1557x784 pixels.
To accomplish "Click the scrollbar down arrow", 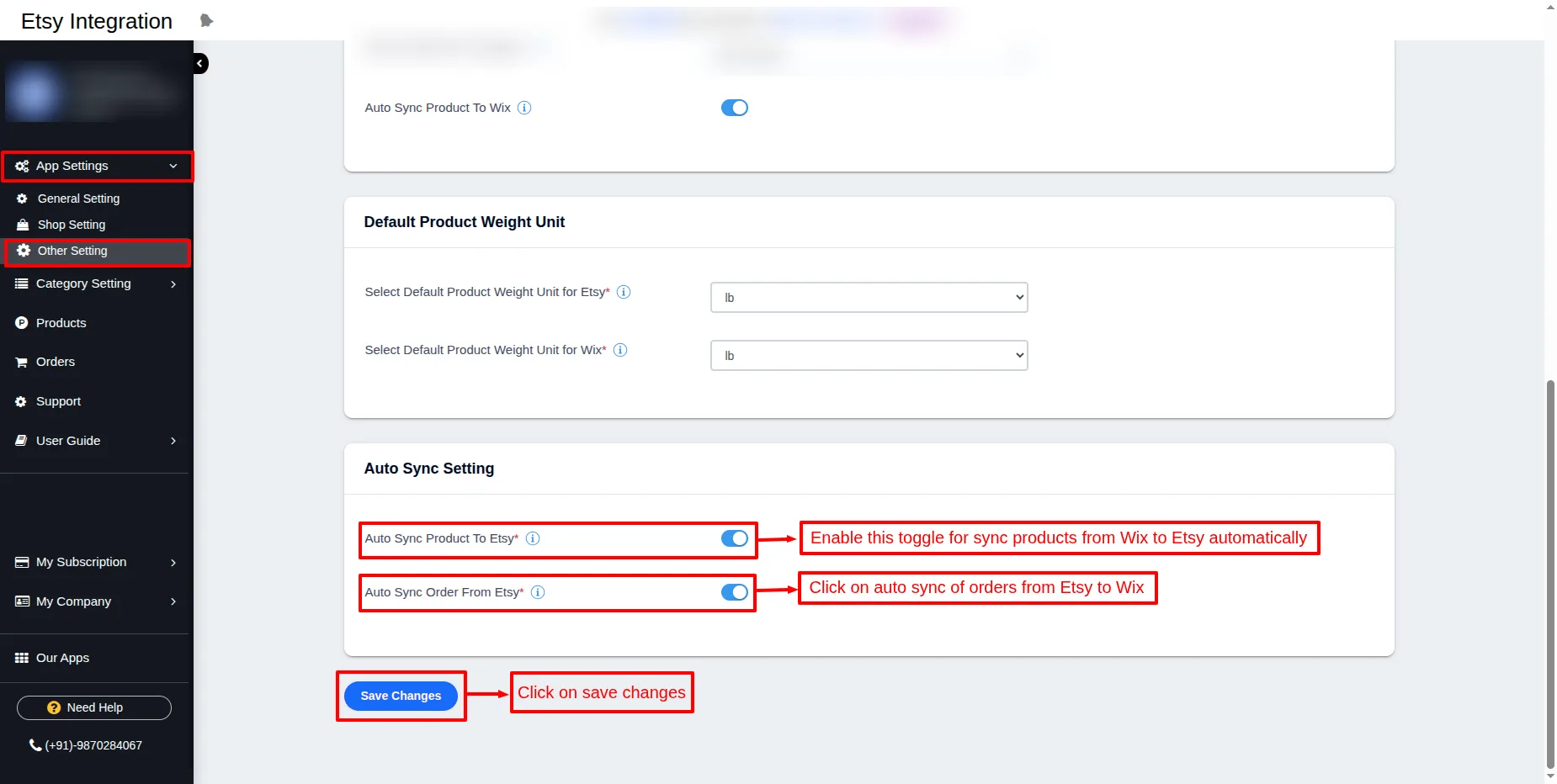I will click(1550, 776).
